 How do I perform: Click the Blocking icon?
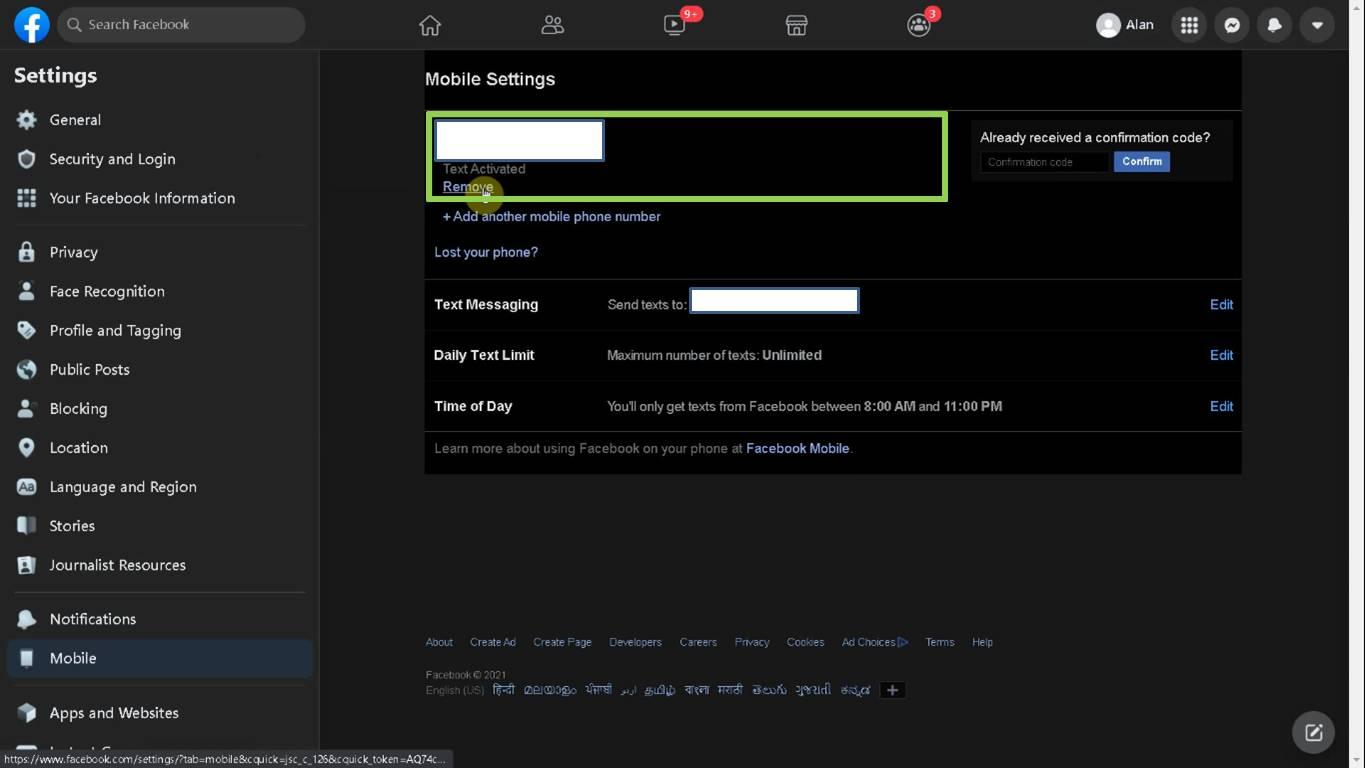[27, 408]
